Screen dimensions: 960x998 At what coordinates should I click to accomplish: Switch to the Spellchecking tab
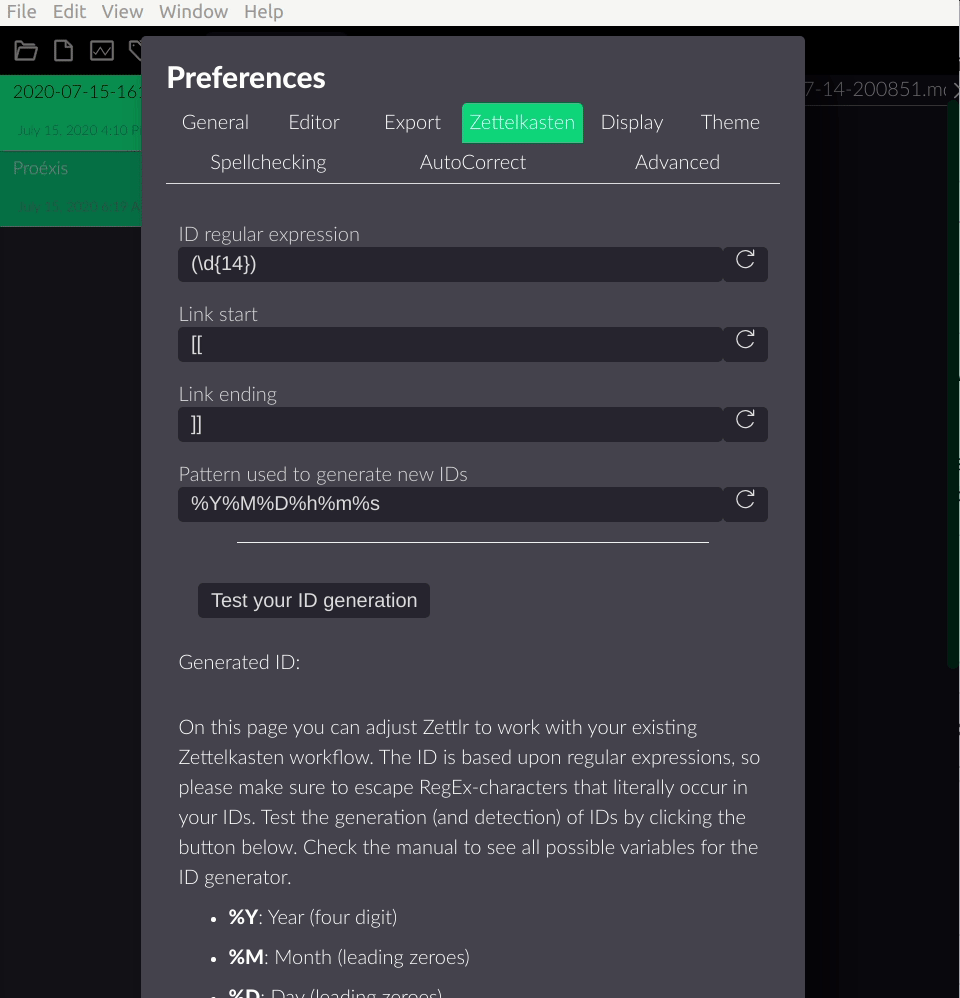268,163
